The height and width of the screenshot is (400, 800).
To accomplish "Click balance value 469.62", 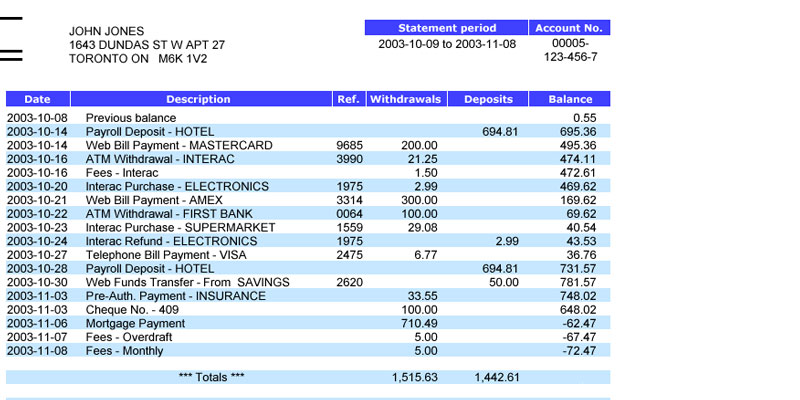I will 578,187.
